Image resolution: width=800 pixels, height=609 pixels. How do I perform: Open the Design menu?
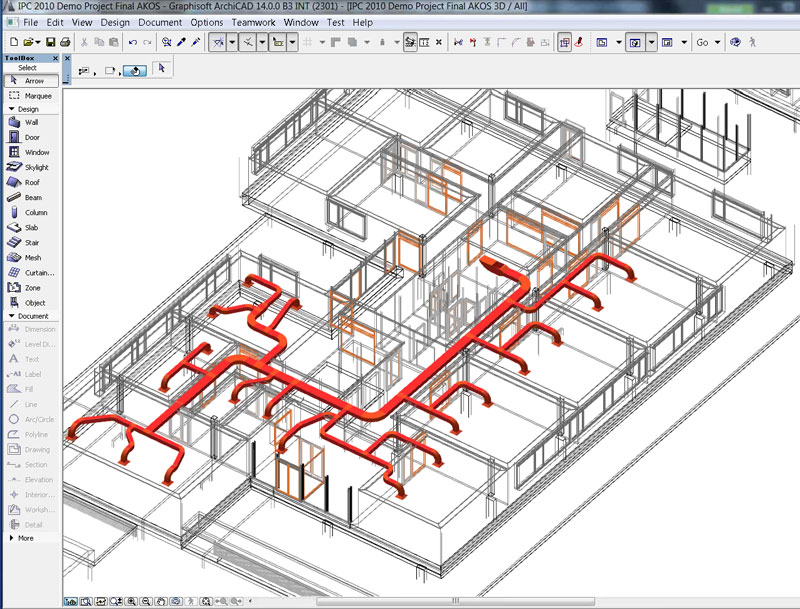[115, 22]
